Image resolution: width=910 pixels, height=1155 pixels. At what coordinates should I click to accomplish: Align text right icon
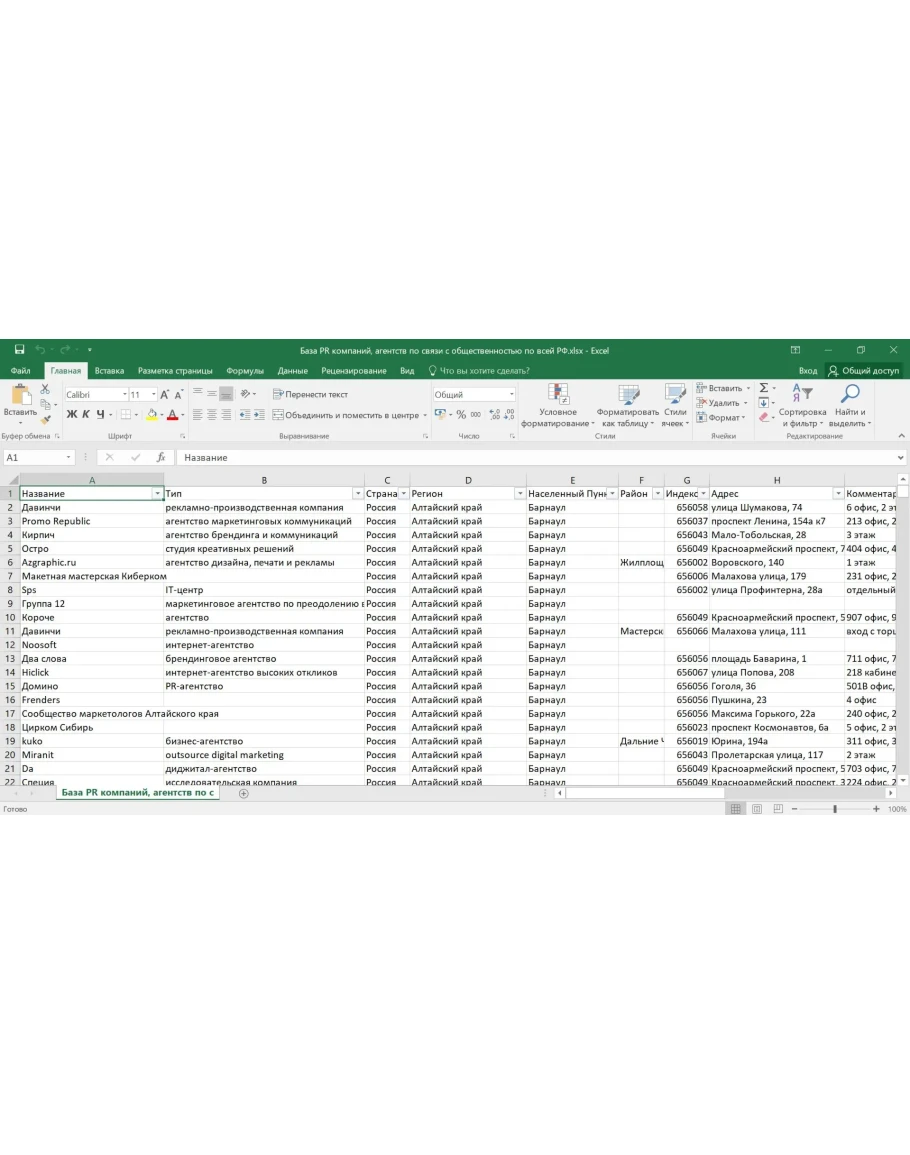[x=225, y=415]
